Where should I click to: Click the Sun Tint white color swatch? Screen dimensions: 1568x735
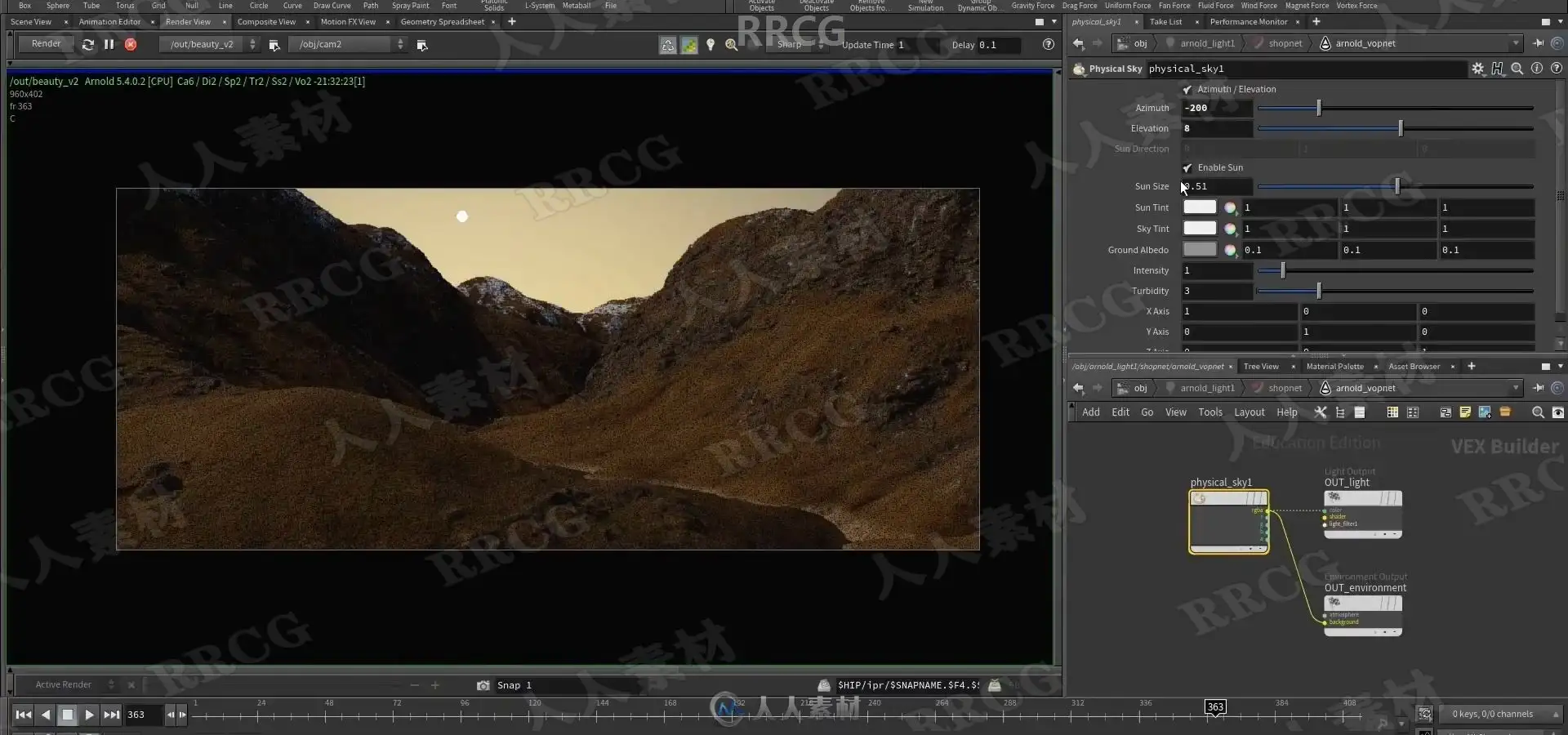[x=1200, y=207]
